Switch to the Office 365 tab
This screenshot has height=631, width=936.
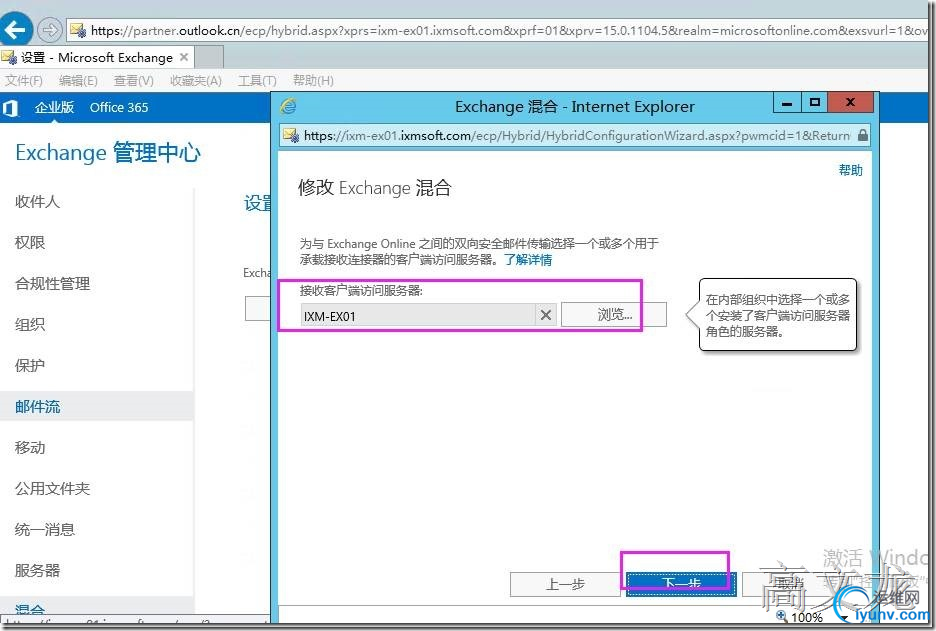click(x=119, y=107)
